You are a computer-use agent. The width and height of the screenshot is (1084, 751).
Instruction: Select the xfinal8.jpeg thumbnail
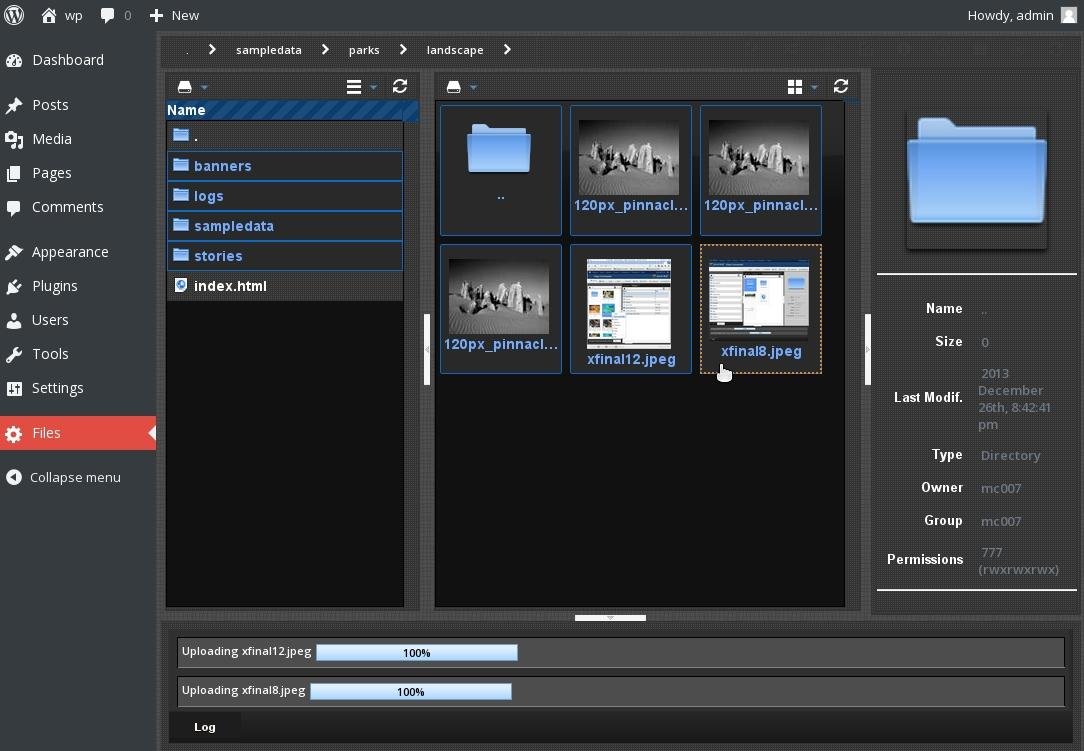(760, 300)
